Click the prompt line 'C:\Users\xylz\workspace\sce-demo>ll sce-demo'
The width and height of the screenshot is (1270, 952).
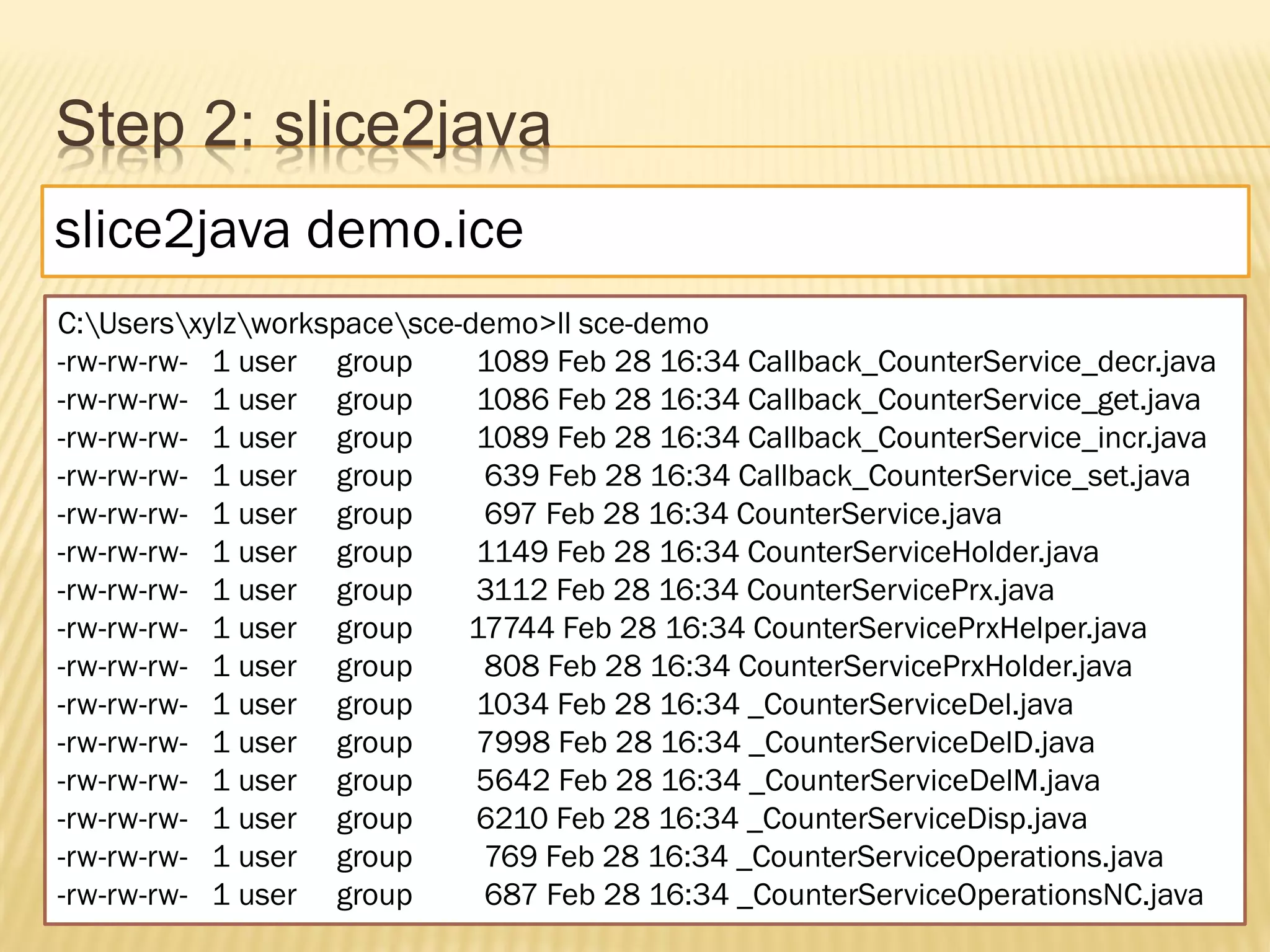383,324
